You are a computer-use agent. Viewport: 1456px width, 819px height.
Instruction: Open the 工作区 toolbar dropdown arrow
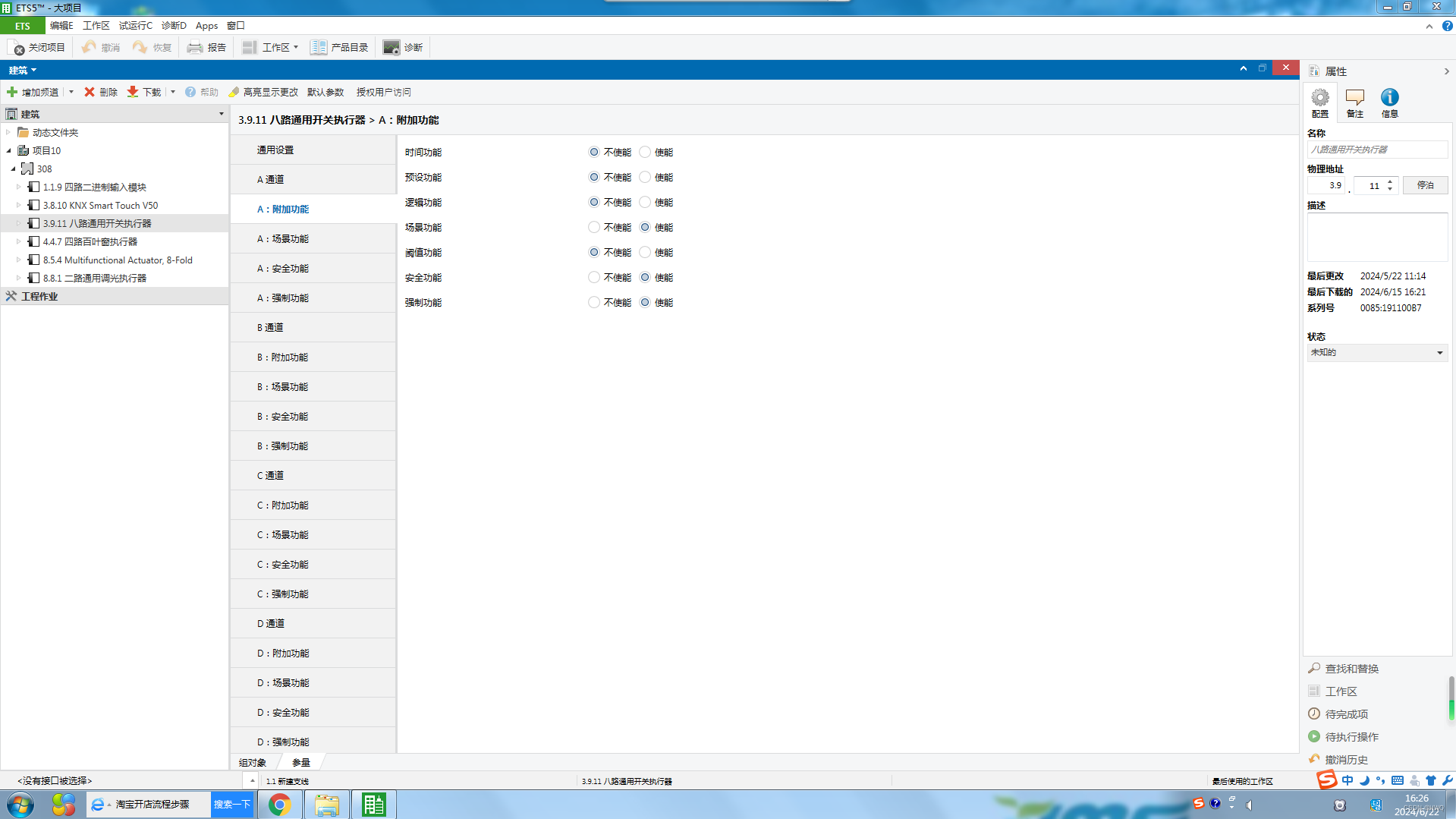point(296,47)
